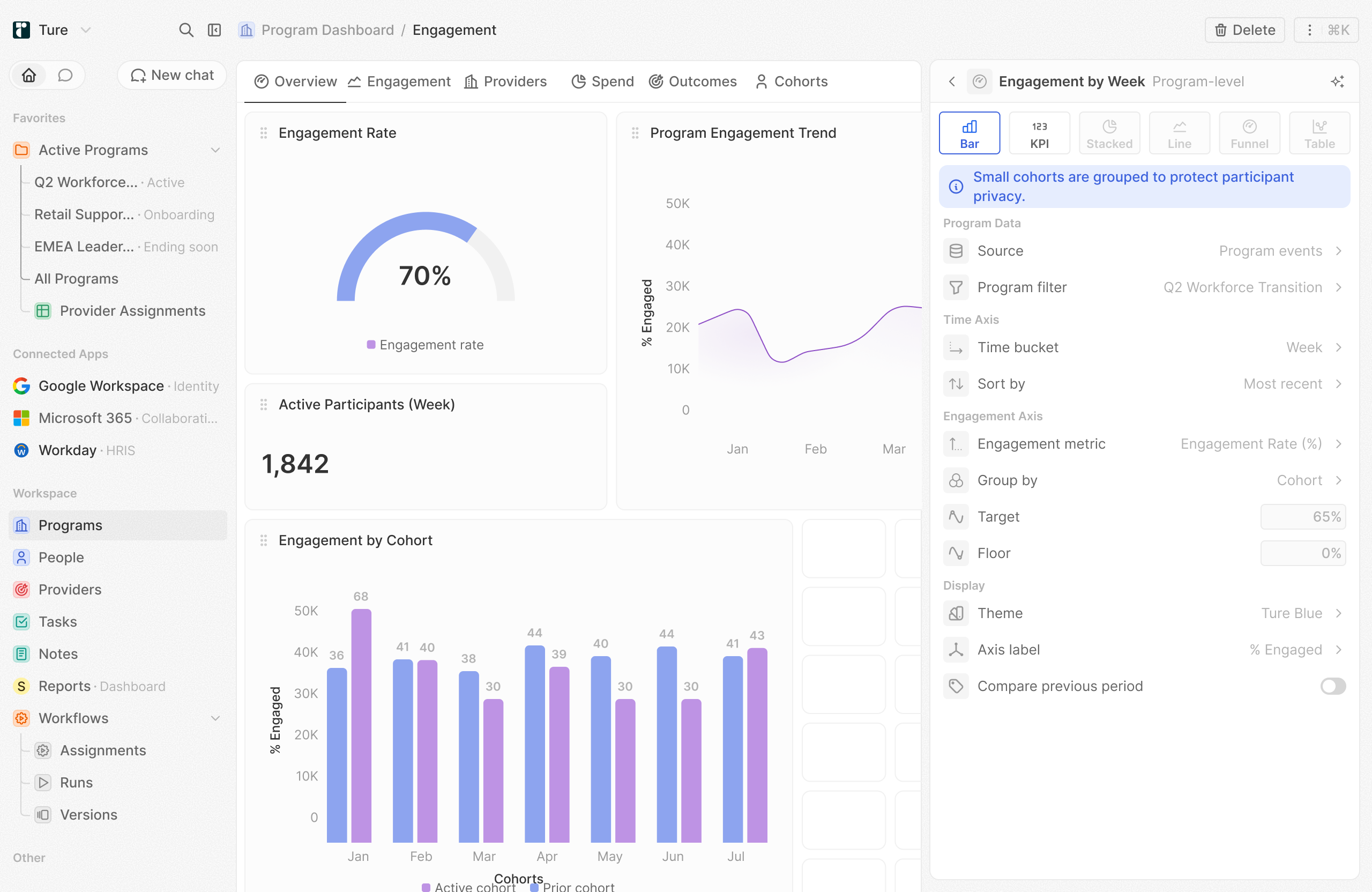
Task: Change the Engagement metric setting
Action: click(x=1144, y=443)
